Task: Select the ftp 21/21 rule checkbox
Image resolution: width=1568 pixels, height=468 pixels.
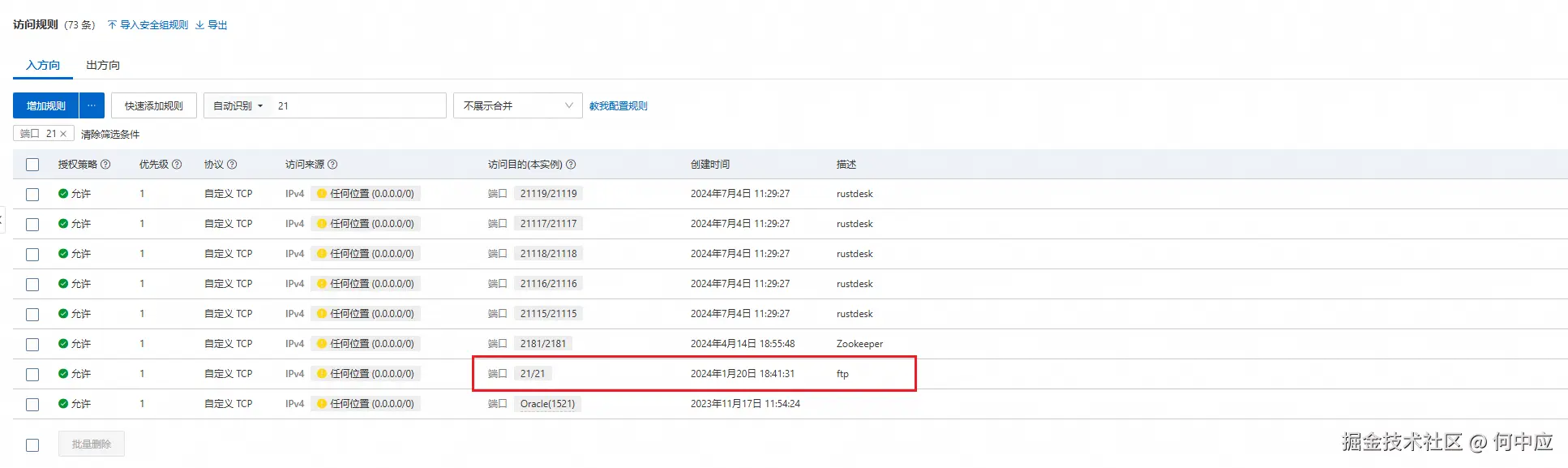Action: tap(32, 375)
